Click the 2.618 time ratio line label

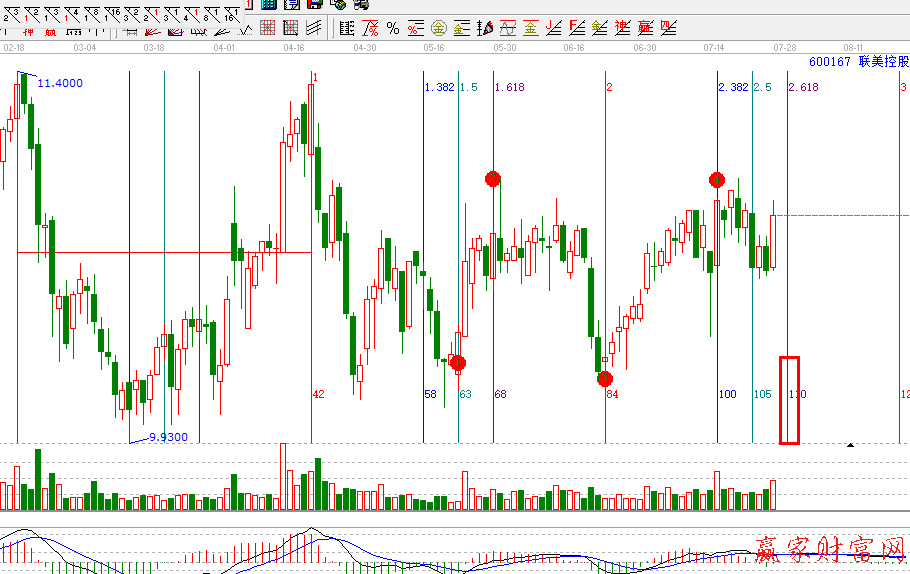tap(804, 88)
